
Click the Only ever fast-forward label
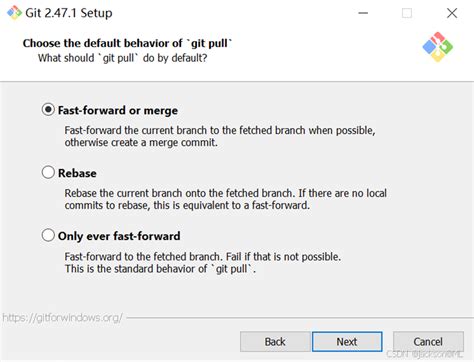pyautogui.click(x=119, y=236)
